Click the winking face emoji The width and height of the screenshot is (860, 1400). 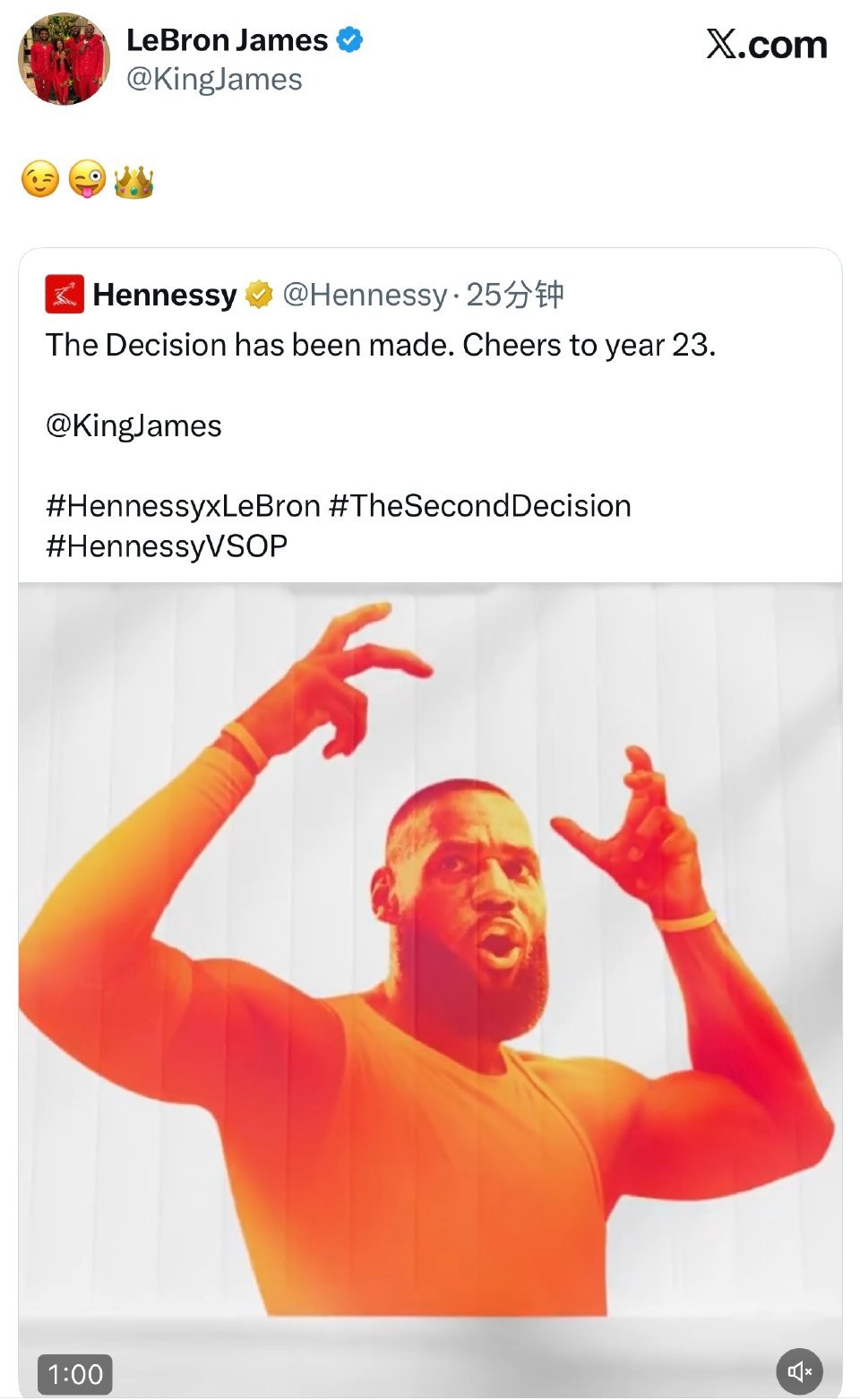pos(40,179)
